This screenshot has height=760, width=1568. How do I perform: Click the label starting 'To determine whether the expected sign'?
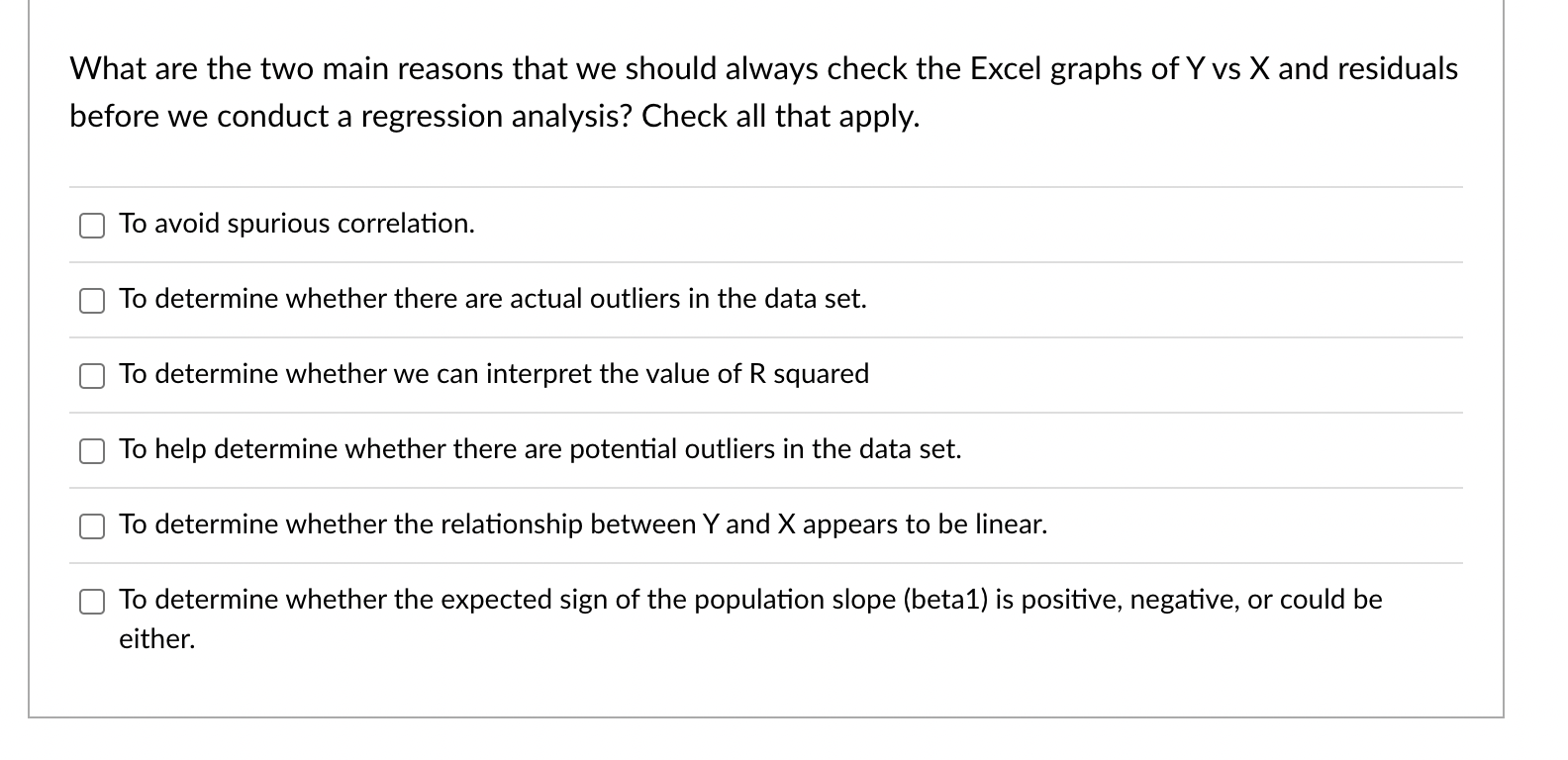(750, 618)
